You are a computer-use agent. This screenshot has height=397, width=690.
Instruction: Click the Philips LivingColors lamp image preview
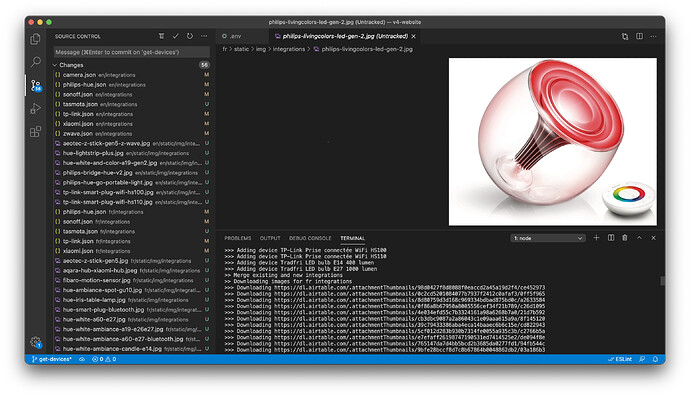click(x=553, y=142)
